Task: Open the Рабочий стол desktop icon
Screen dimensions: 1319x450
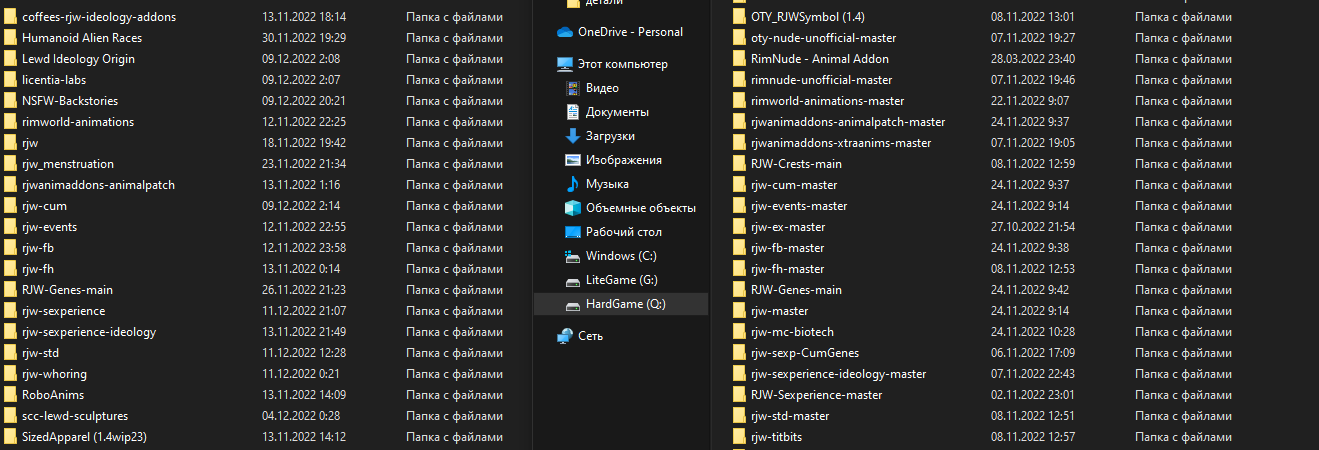Action: 573,232
